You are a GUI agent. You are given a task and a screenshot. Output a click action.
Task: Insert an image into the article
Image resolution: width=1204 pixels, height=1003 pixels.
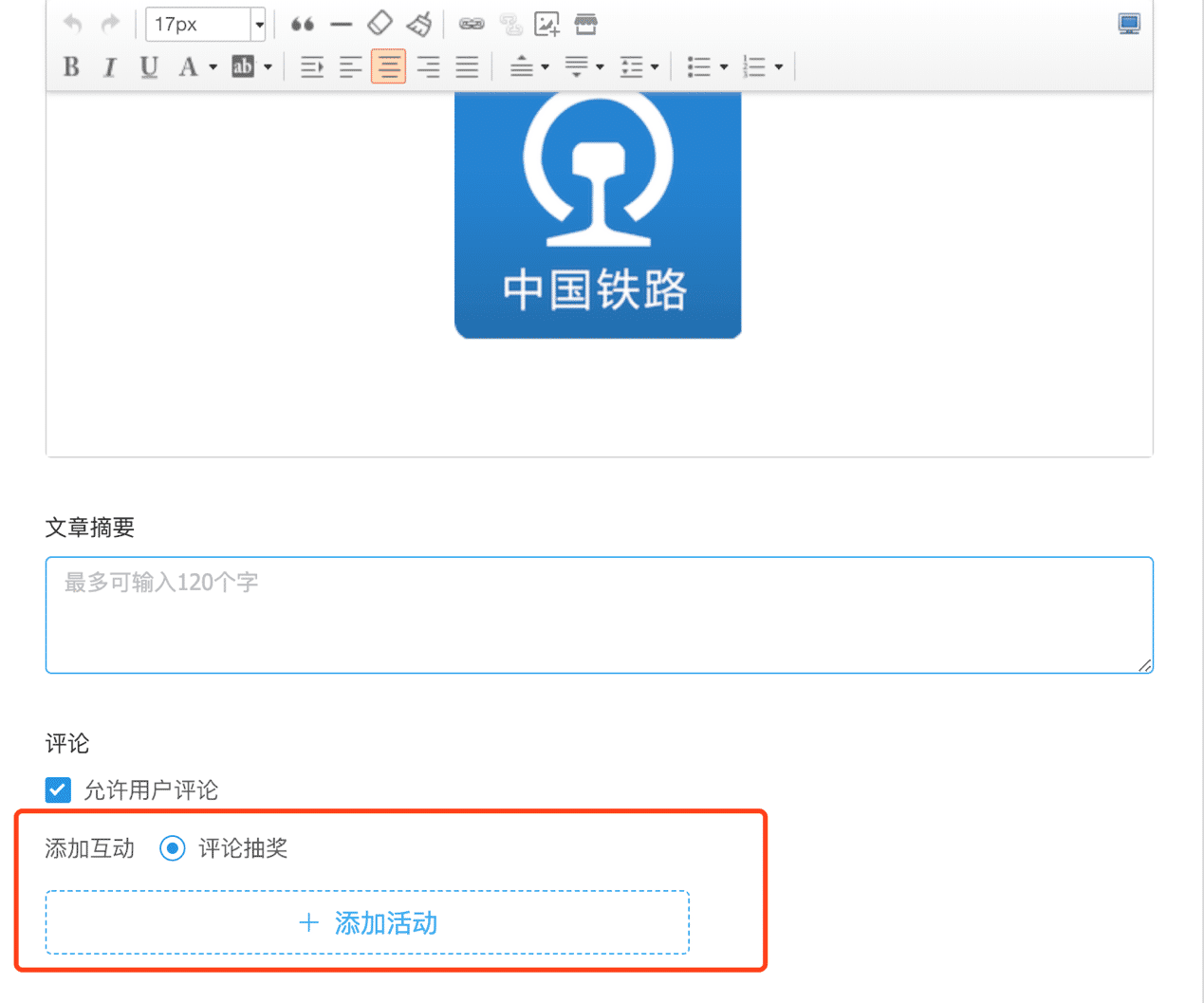pyautogui.click(x=547, y=24)
